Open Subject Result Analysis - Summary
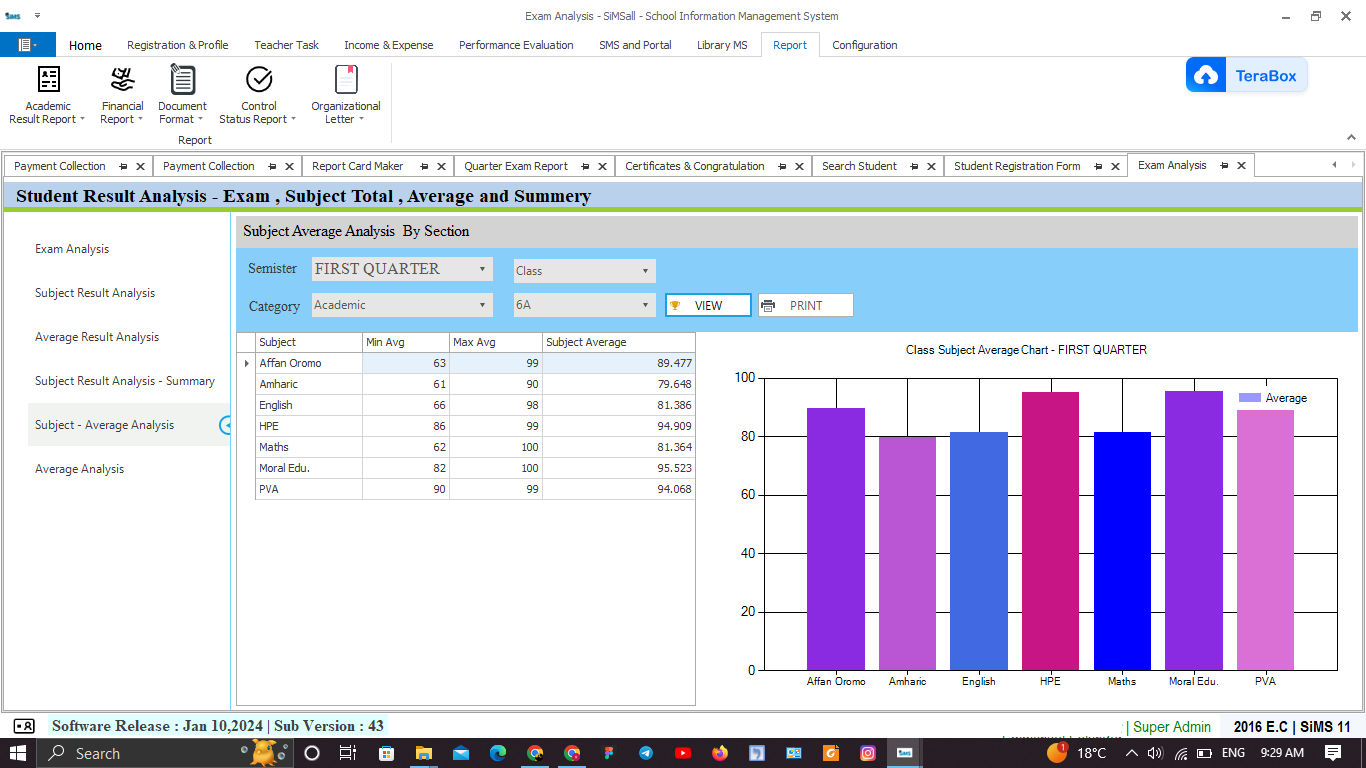Image resolution: width=1366 pixels, height=768 pixels. pos(125,381)
